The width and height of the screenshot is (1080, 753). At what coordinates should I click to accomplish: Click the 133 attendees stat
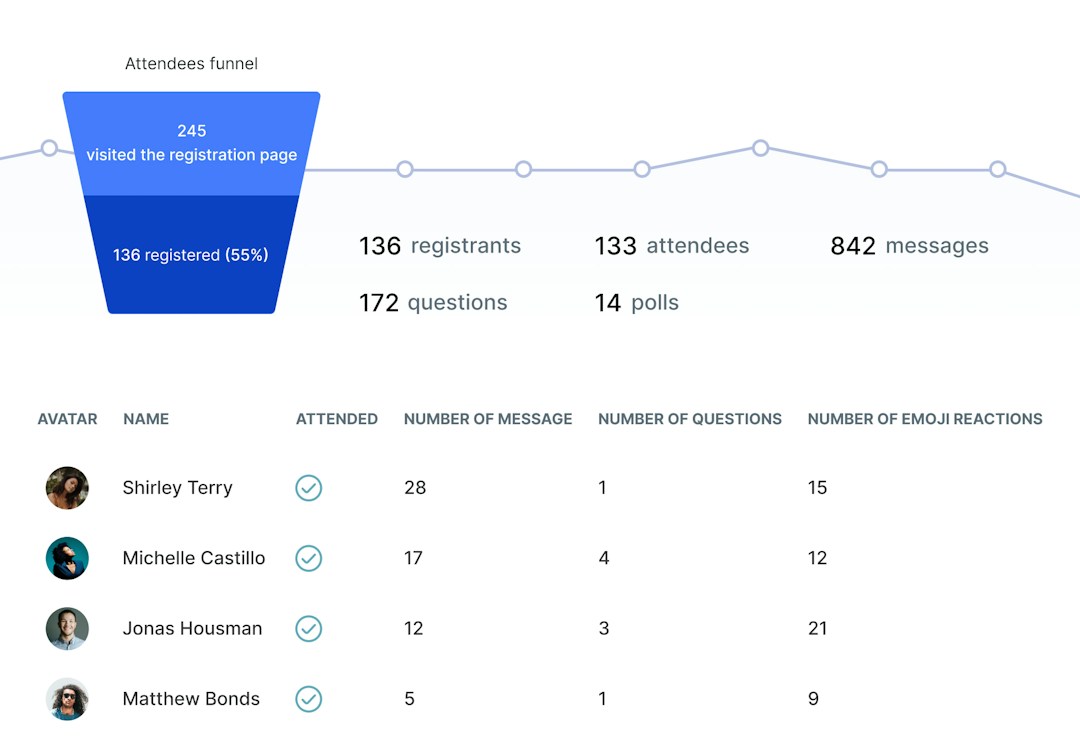pos(672,246)
